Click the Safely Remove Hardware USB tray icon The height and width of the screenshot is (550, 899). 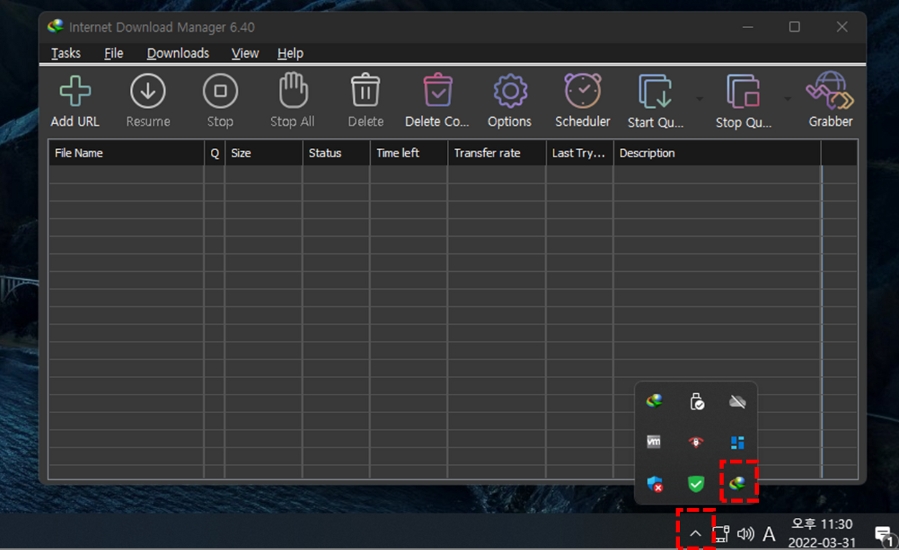pyautogui.click(x=696, y=401)
